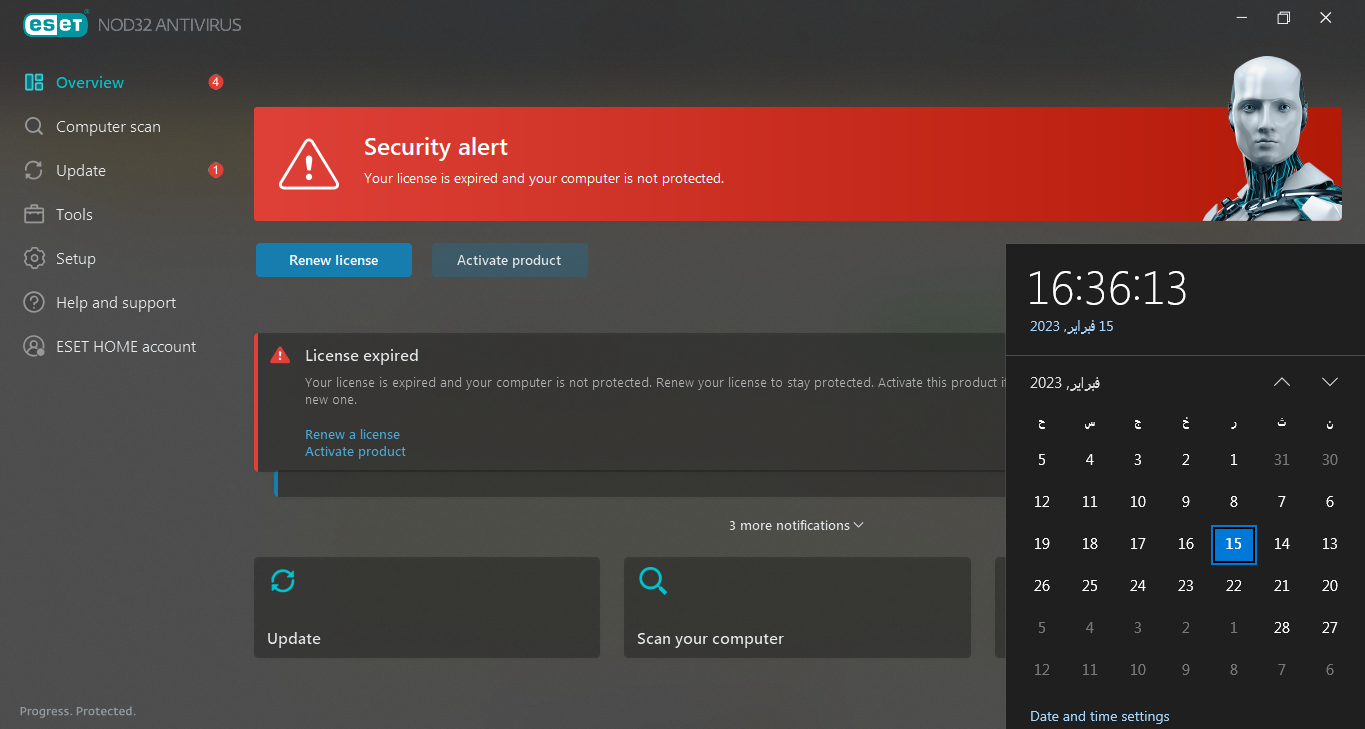Select day 16 in calendar
This screenshot has height=729, width=1365.
[1186, 544]
